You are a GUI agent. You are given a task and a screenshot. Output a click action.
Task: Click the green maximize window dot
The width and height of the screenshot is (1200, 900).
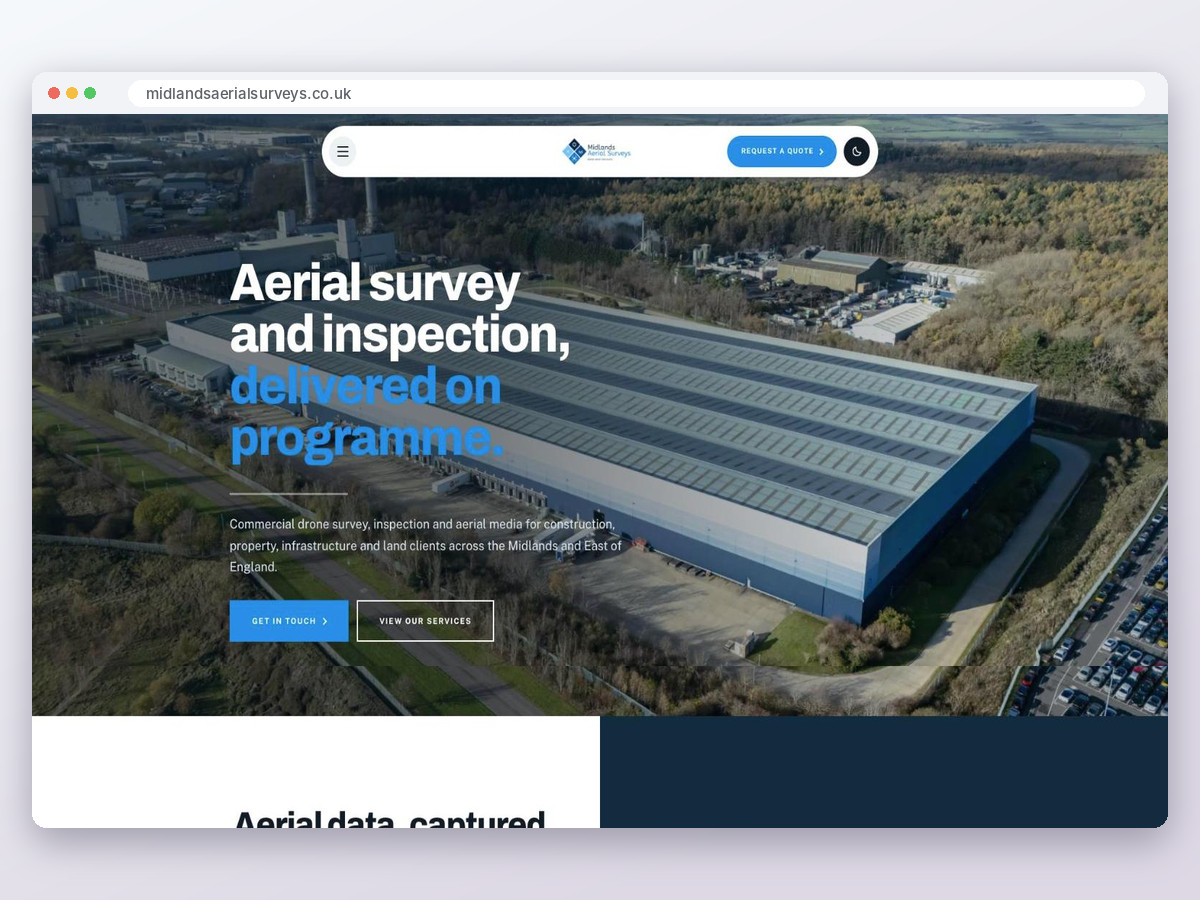(90, 93)
